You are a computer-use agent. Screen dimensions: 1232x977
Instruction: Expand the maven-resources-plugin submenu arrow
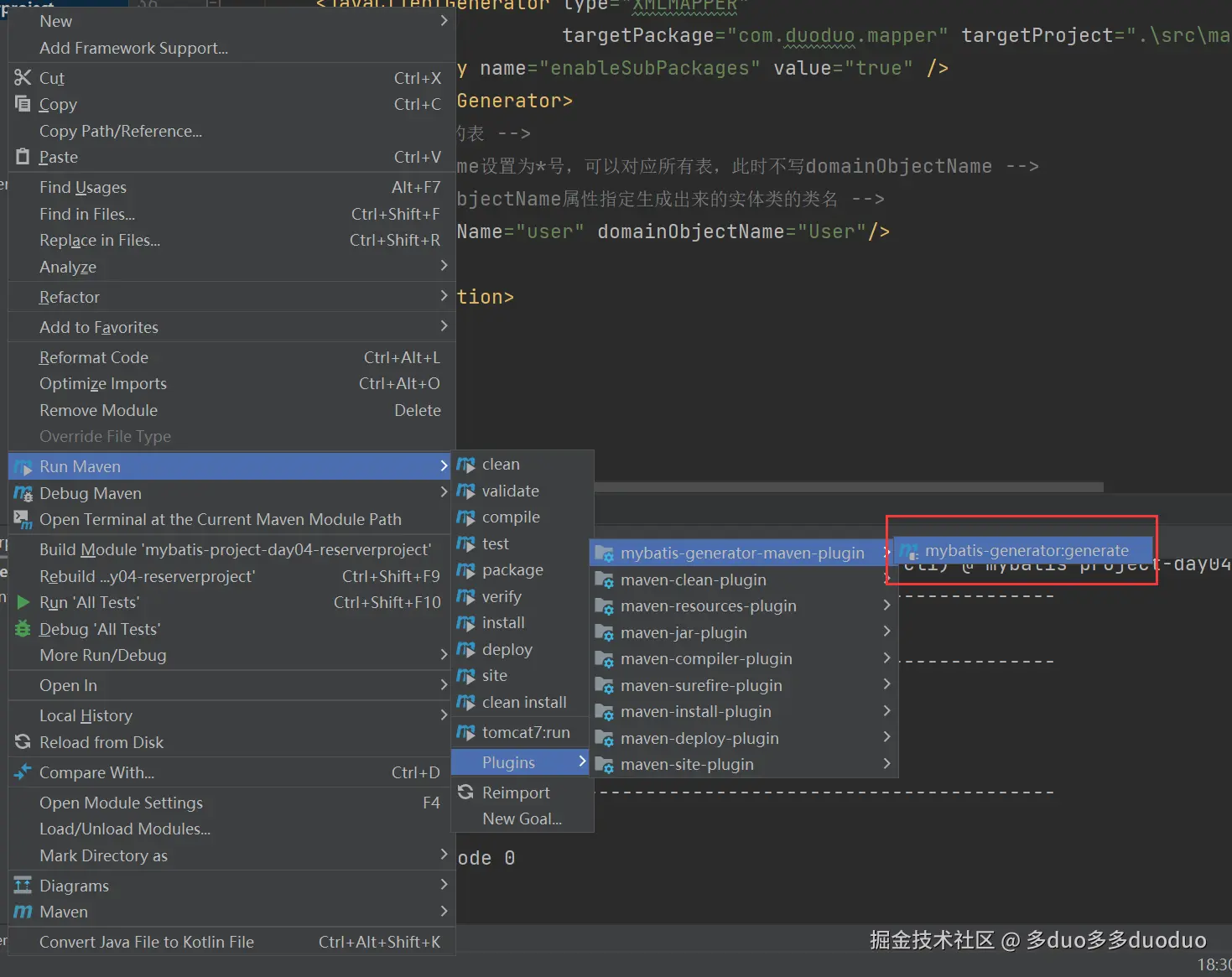click(886, 605)
